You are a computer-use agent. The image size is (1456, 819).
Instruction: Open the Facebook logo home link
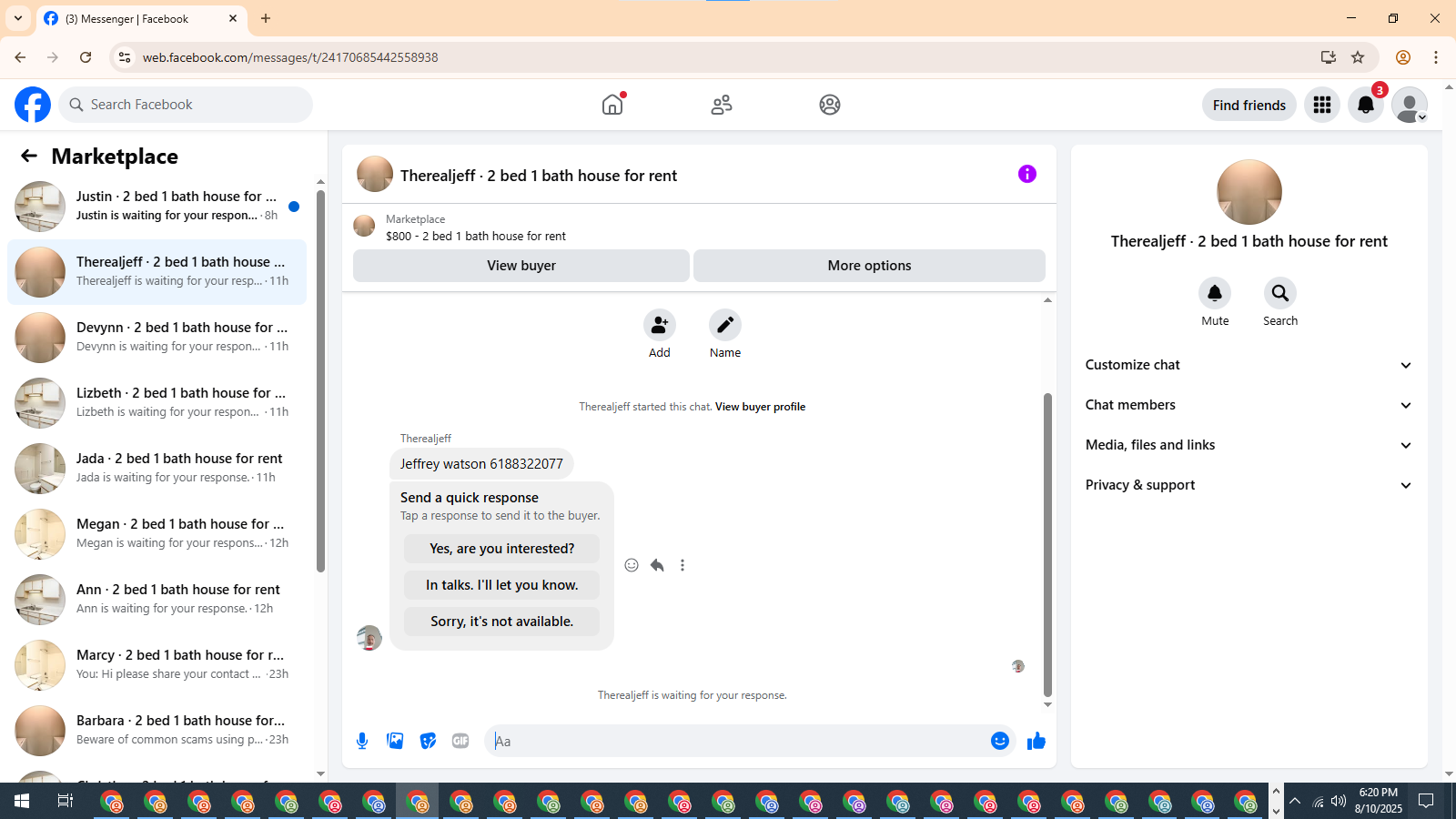click(33, 105)
